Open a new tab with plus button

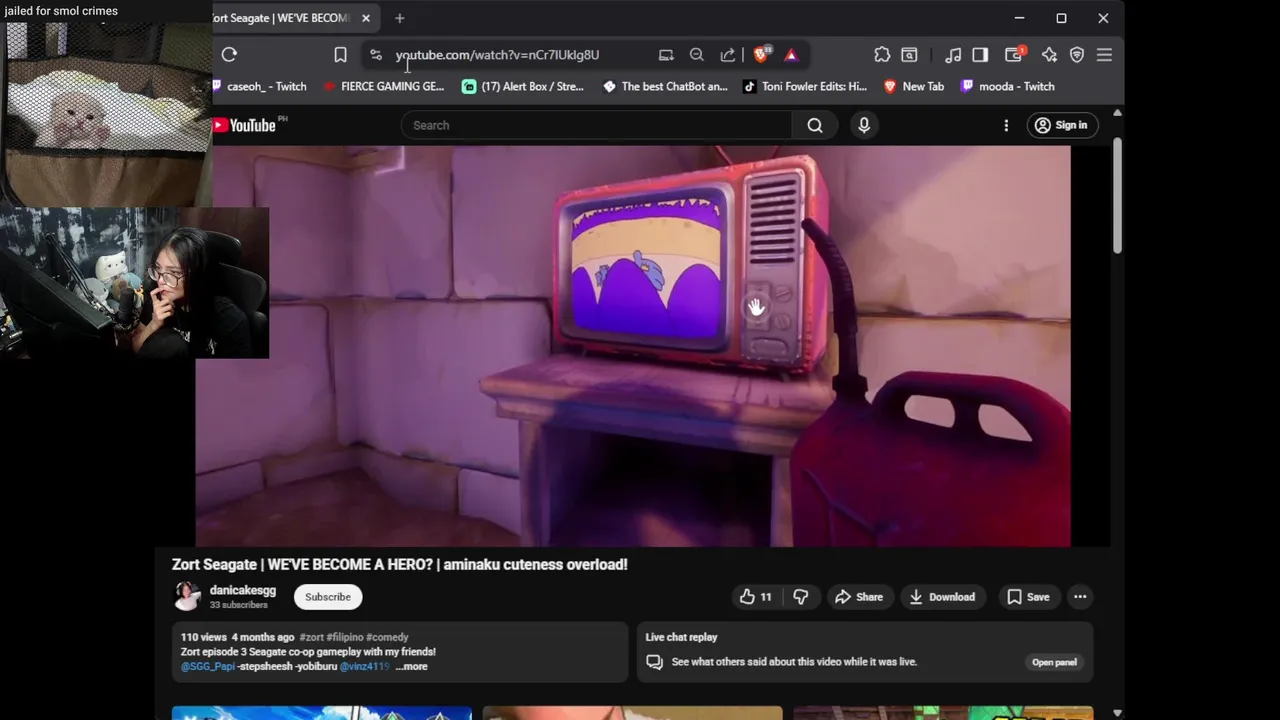[399, 18]
